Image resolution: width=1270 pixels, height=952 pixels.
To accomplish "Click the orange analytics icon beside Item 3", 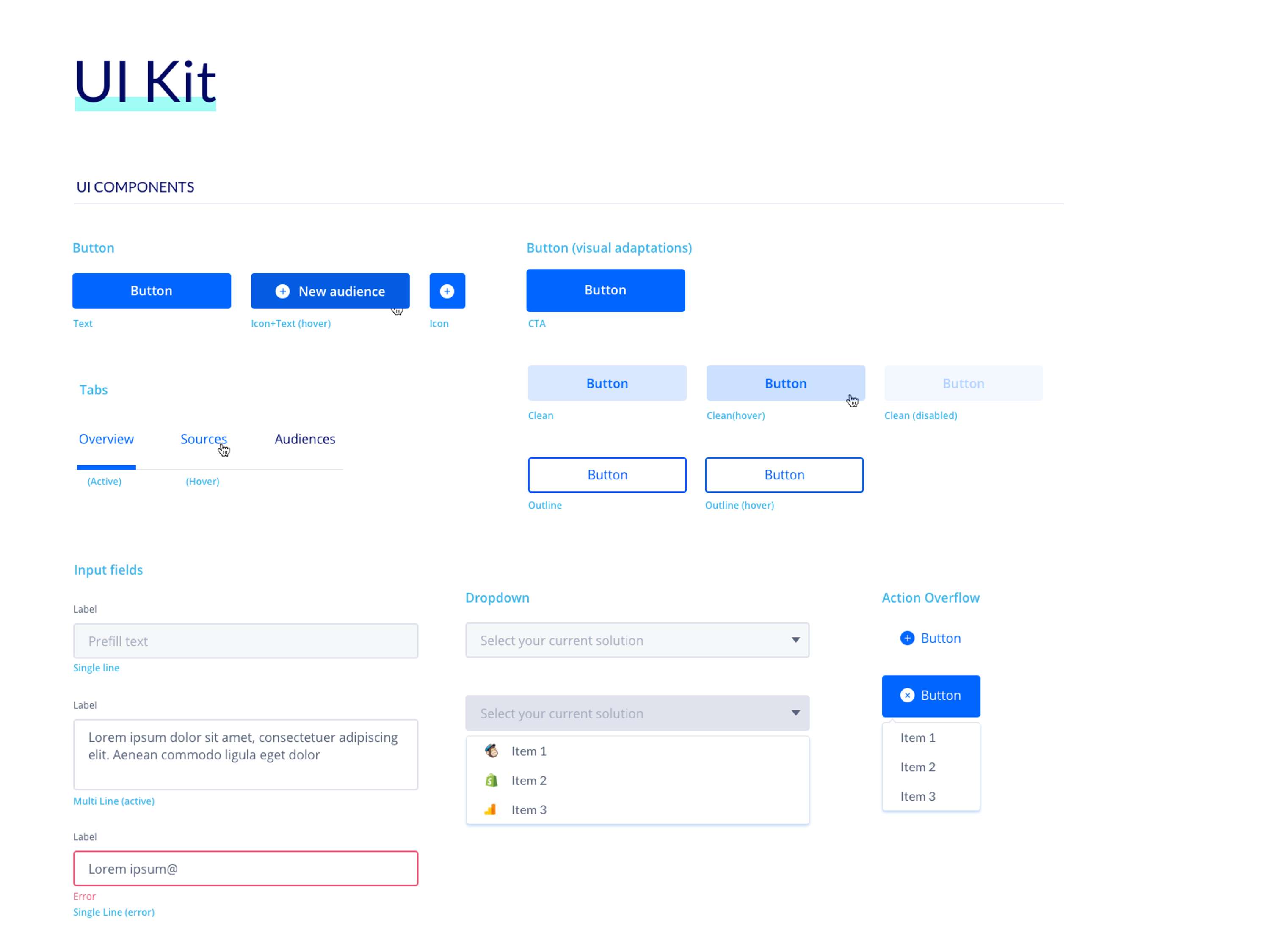I will [x=490, y=809].
